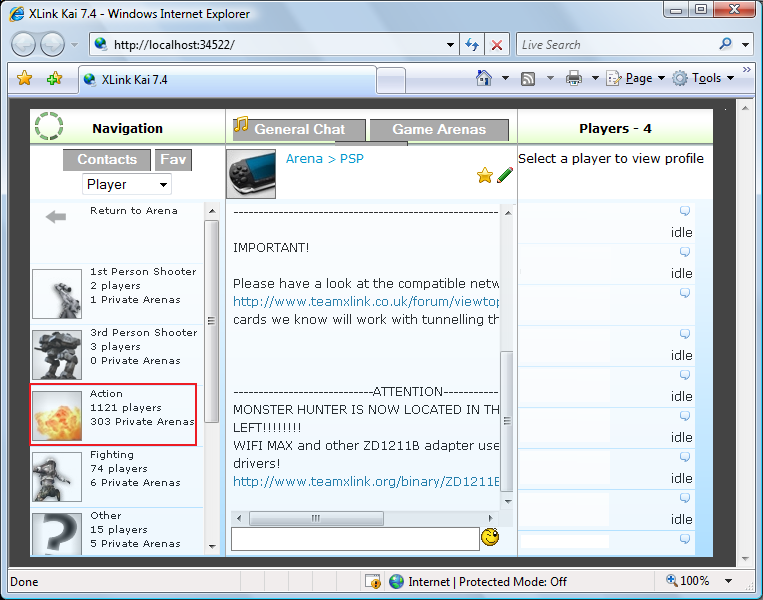The image size is (763, 600).
Task: Click the Players - 4 header
Action: [x=615, y=128]
